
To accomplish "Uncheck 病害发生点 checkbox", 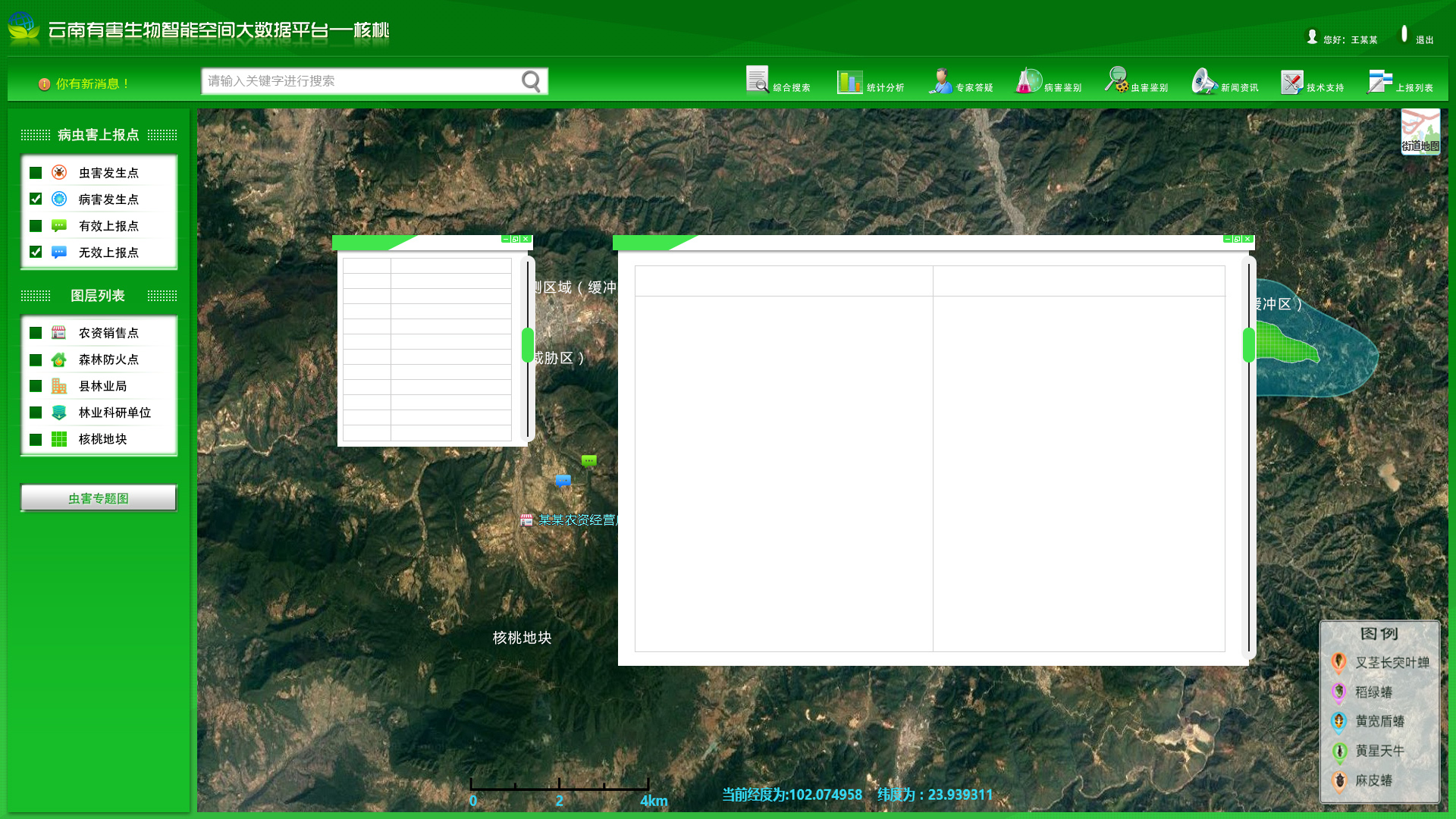I will 36,199.
